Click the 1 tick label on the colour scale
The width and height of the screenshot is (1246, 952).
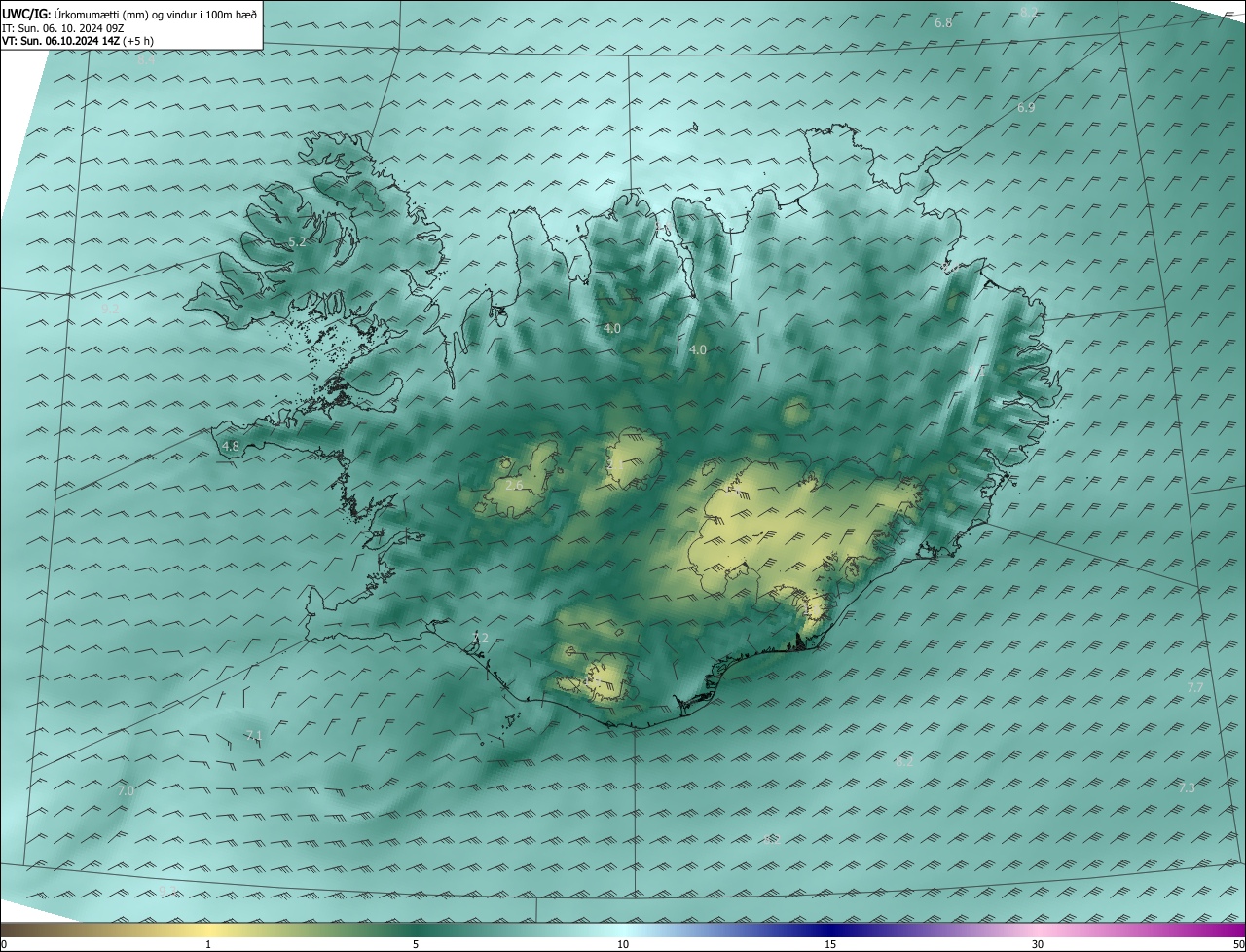pyautogui.click(x=208, y=945)
